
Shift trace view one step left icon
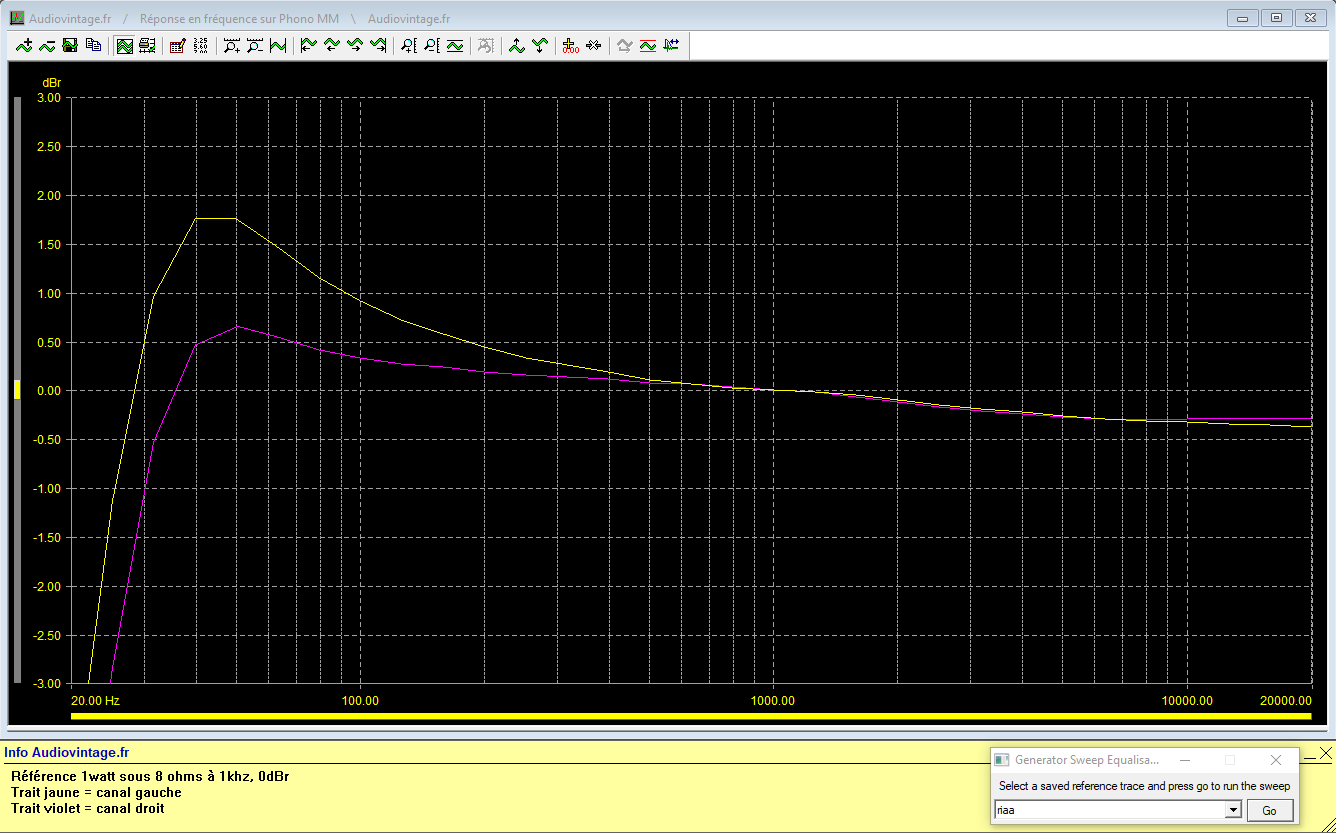tap(332, 45)
